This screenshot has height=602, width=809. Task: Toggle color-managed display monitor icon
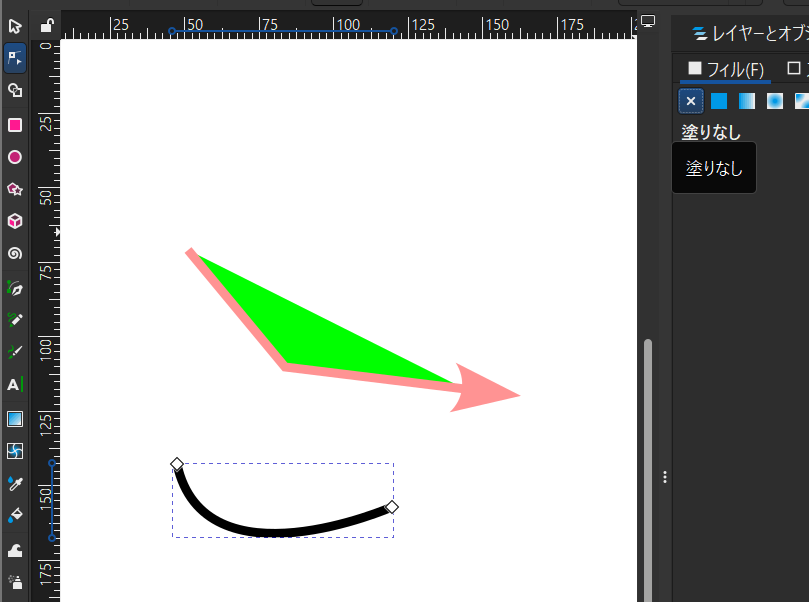click(x=648, y=22)
